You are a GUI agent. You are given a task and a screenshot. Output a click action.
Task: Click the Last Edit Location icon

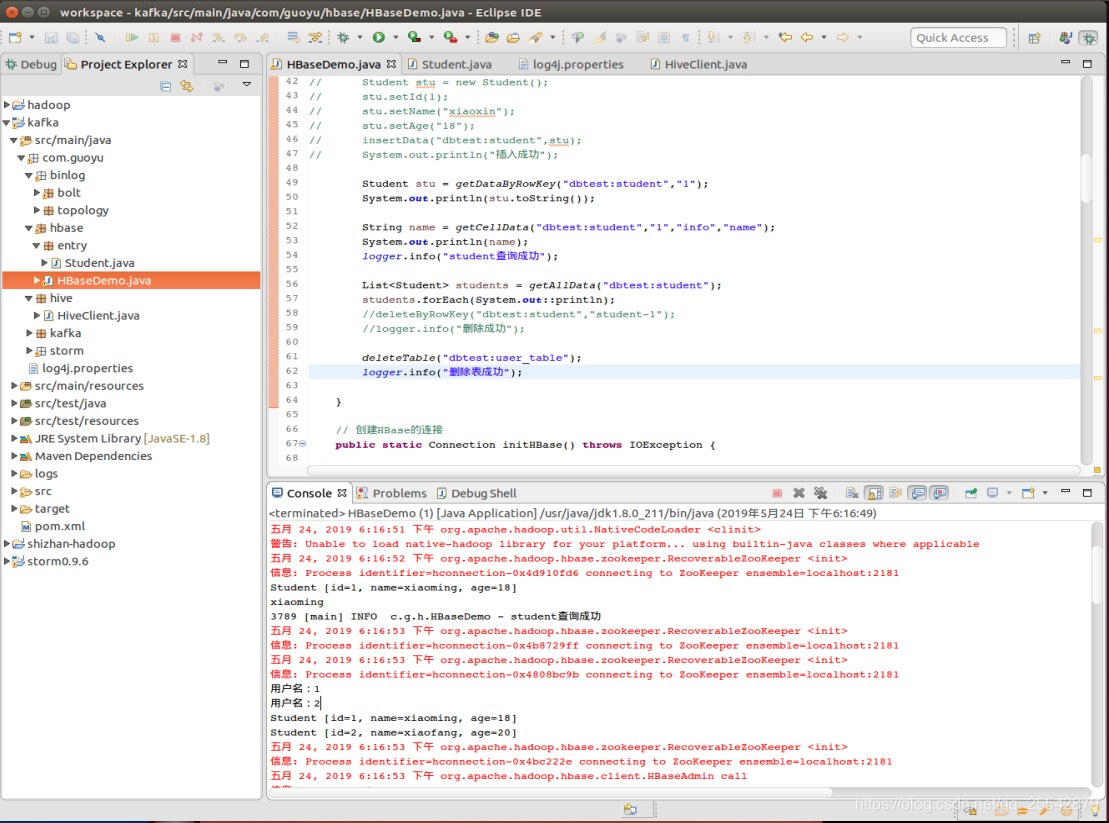click(784, 37)
